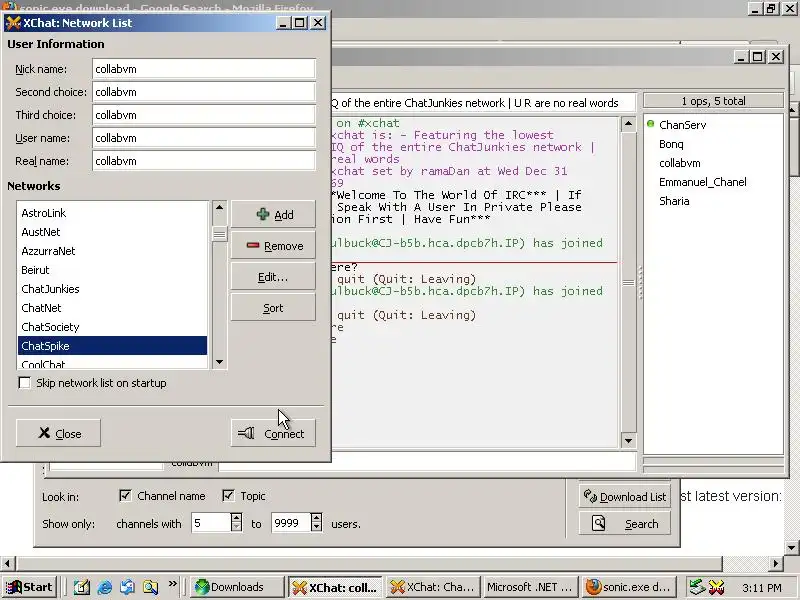Click the network list scrollbar thumb
The image size is (800, 600).
pyautogui.click(x=219, y=234)
